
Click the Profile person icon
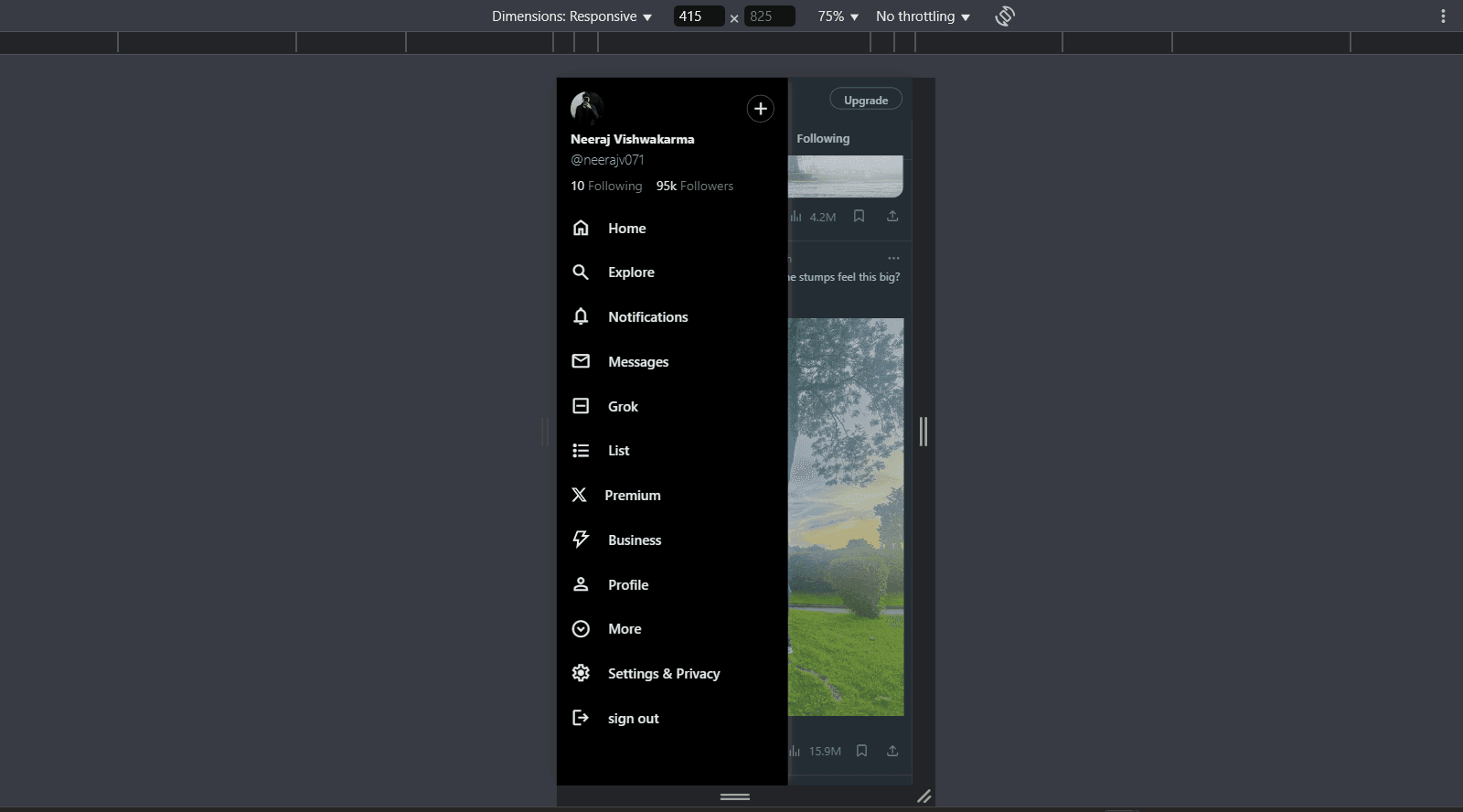[581, 584]
